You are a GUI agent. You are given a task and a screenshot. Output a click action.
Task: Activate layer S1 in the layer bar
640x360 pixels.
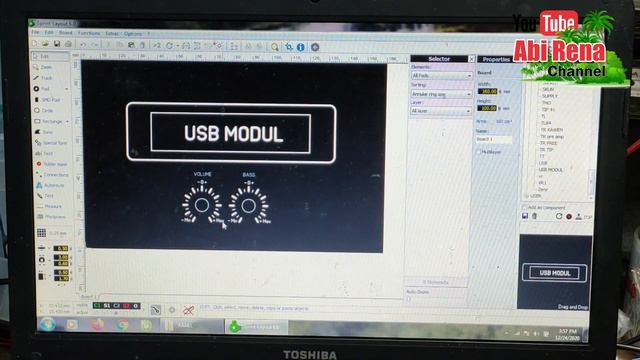click(107, 306)
